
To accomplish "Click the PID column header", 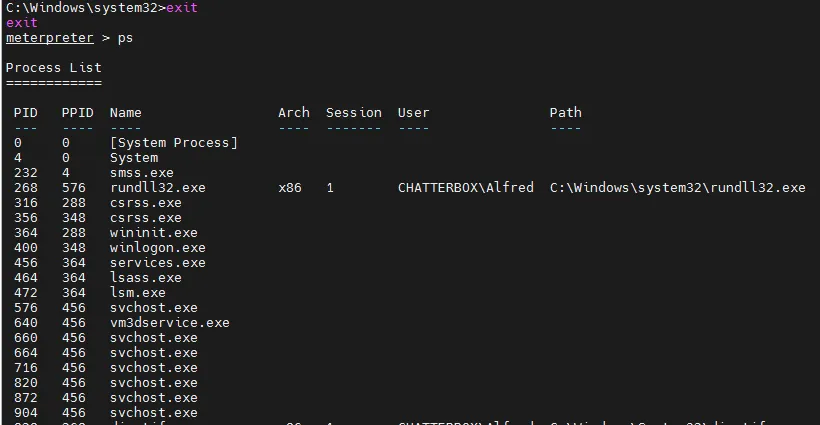I will (x=25, y=113).
